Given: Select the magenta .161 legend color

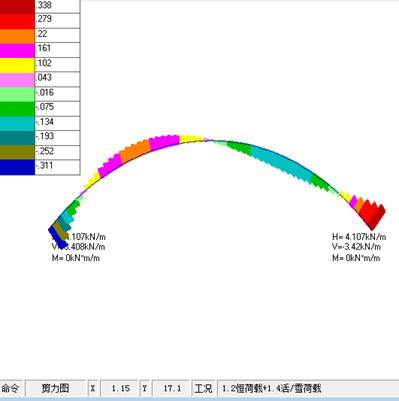Looking at the screenshot, I should pyautogui.click(x=17, y=50).
